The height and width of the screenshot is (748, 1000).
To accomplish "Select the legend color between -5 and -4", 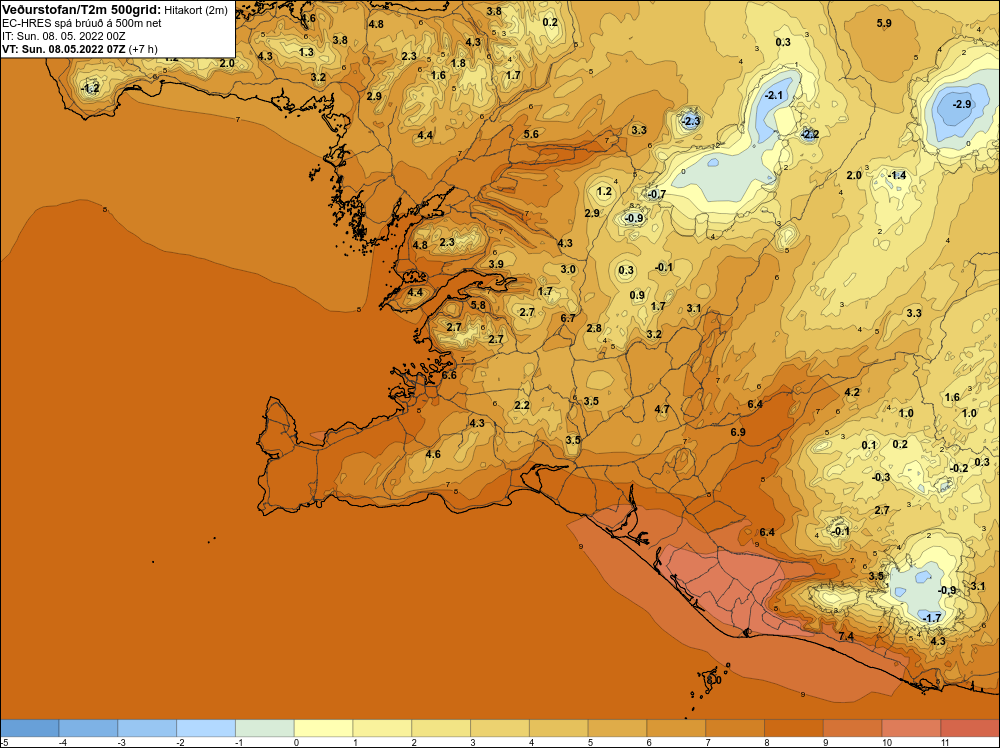I will 29,728.
